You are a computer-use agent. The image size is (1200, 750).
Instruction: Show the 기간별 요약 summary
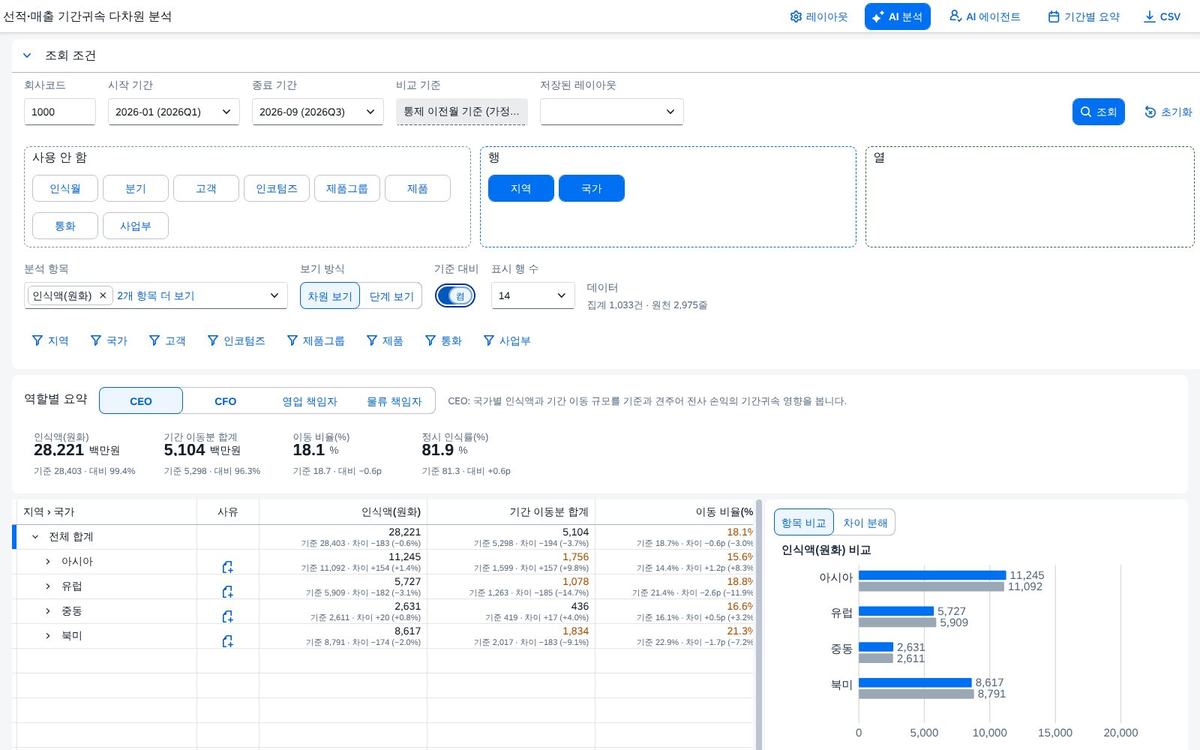pos(1083,17)
